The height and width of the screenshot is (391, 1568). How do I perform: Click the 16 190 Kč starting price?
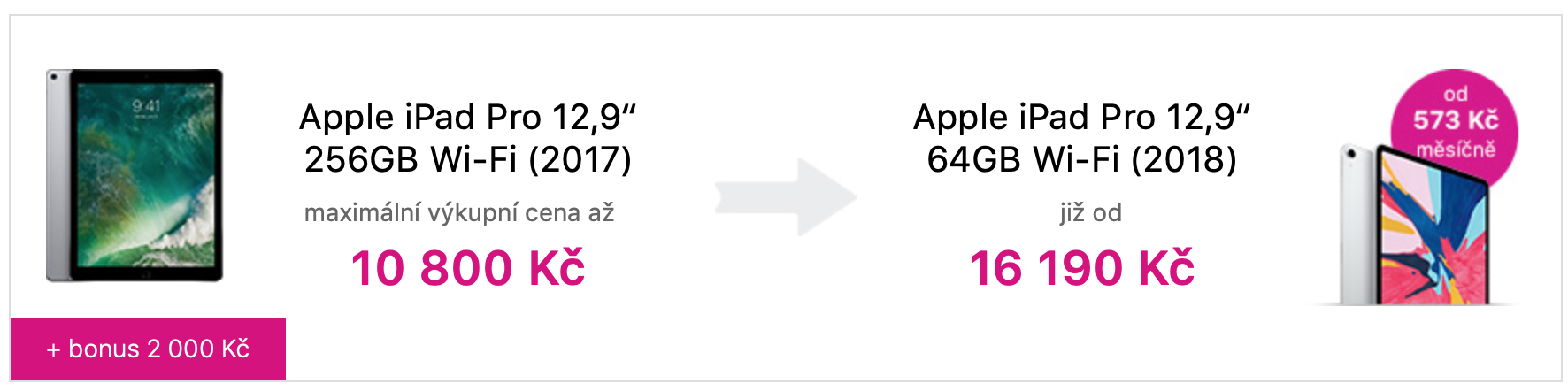pyautogui.click(x=1081, y=268)
